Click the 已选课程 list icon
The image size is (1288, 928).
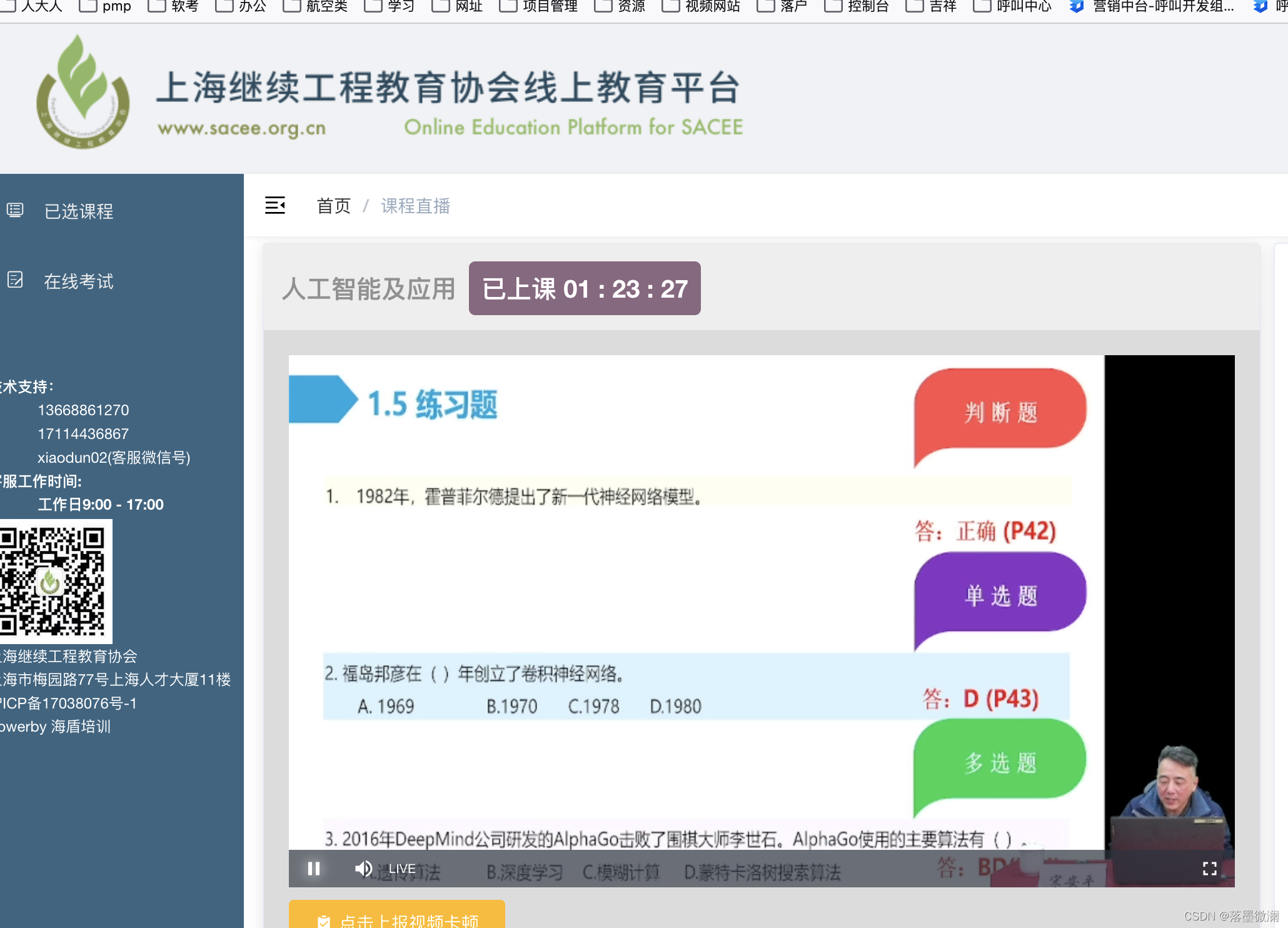click(16, 211)
